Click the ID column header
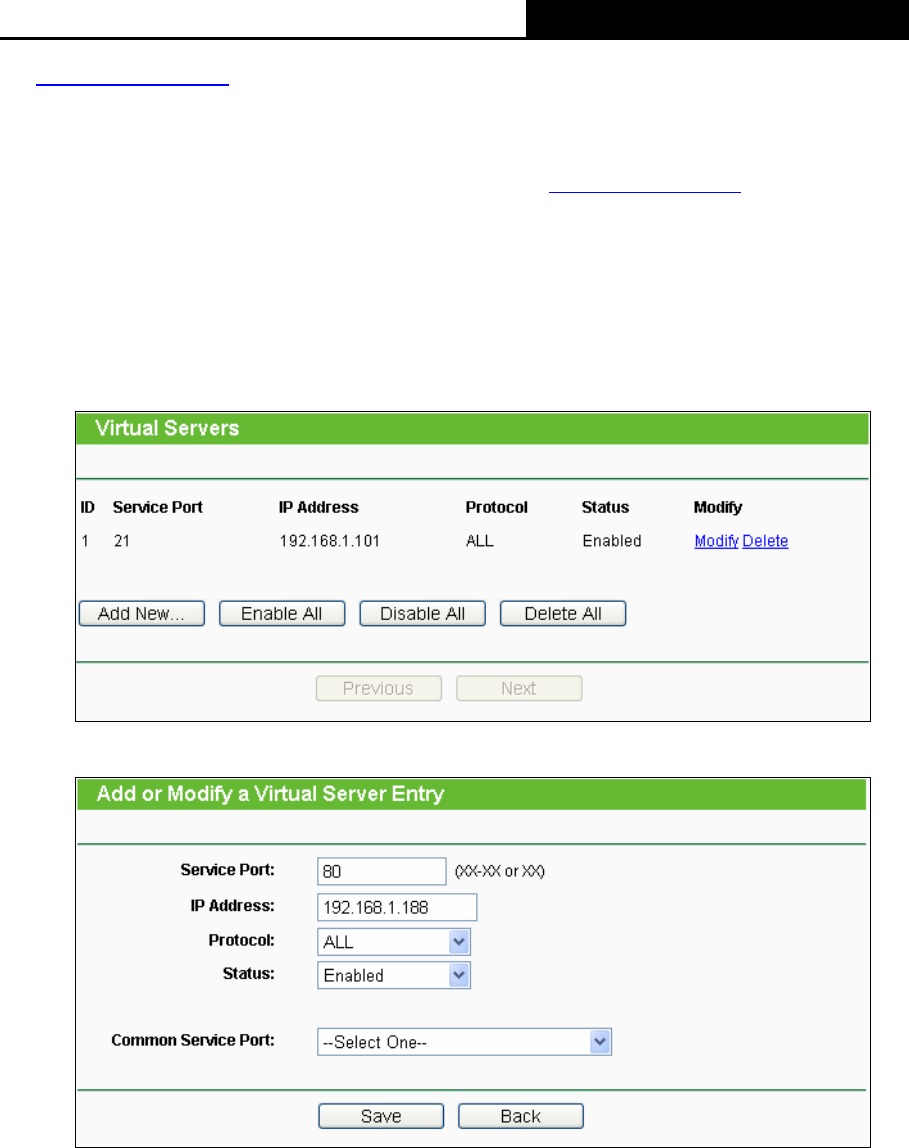Image resolution: width=909 pixels, height=1148 pixels. coord(88,507)
